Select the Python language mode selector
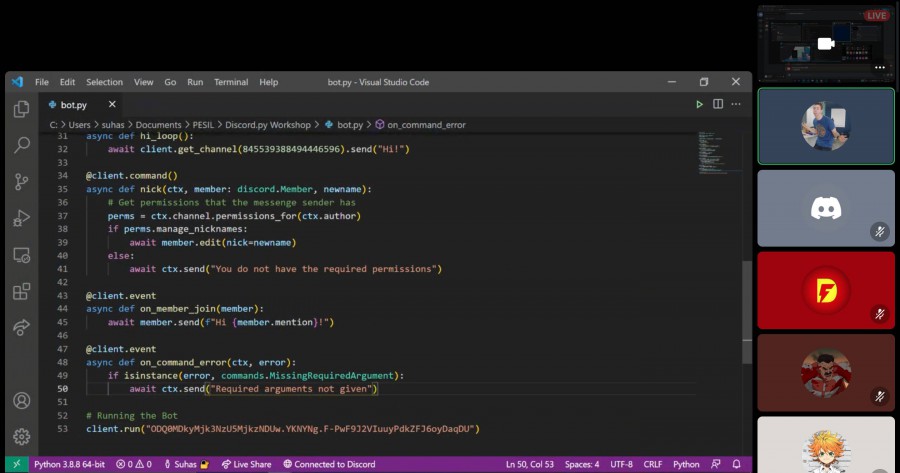The image size is (900, 473). 686,465
